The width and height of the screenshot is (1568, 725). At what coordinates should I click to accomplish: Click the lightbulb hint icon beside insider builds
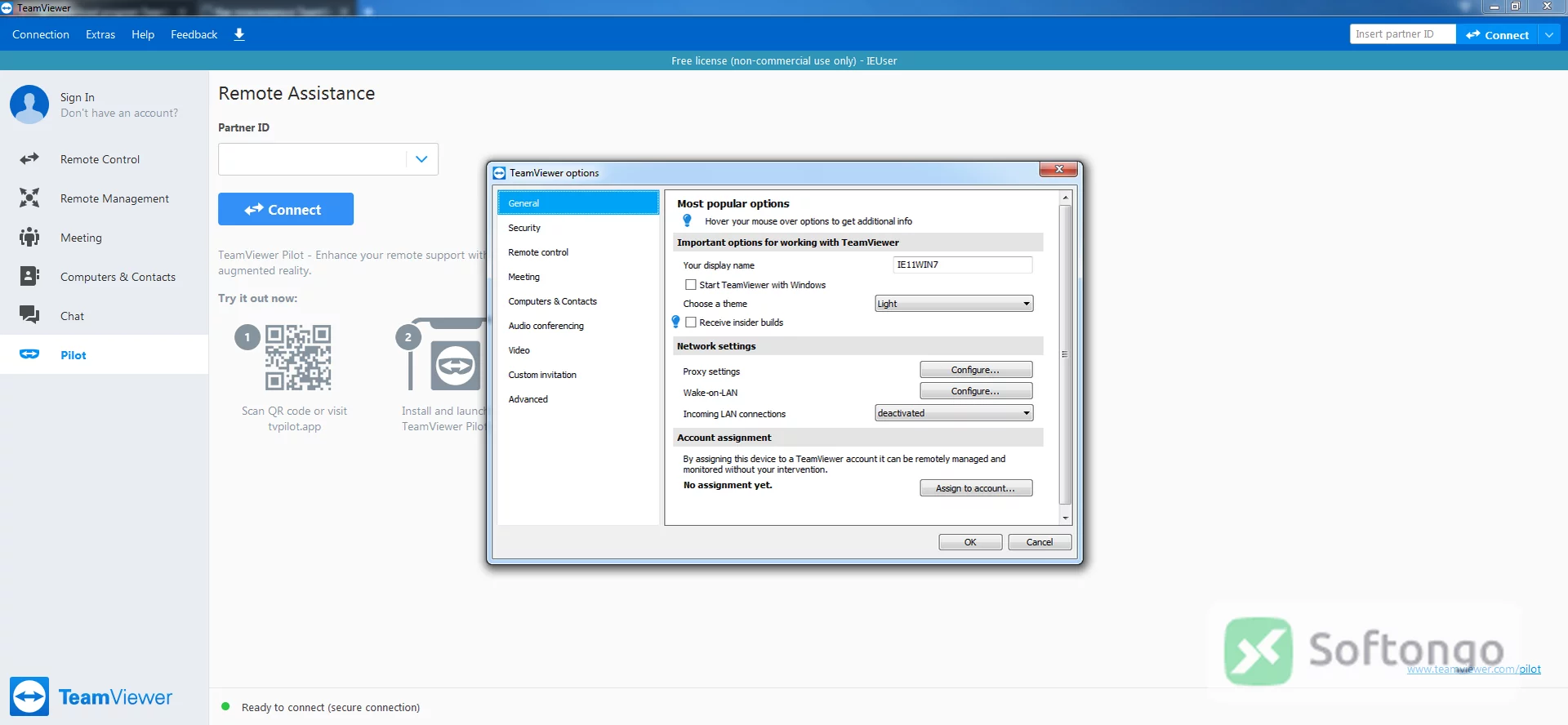tap(675, 322)
